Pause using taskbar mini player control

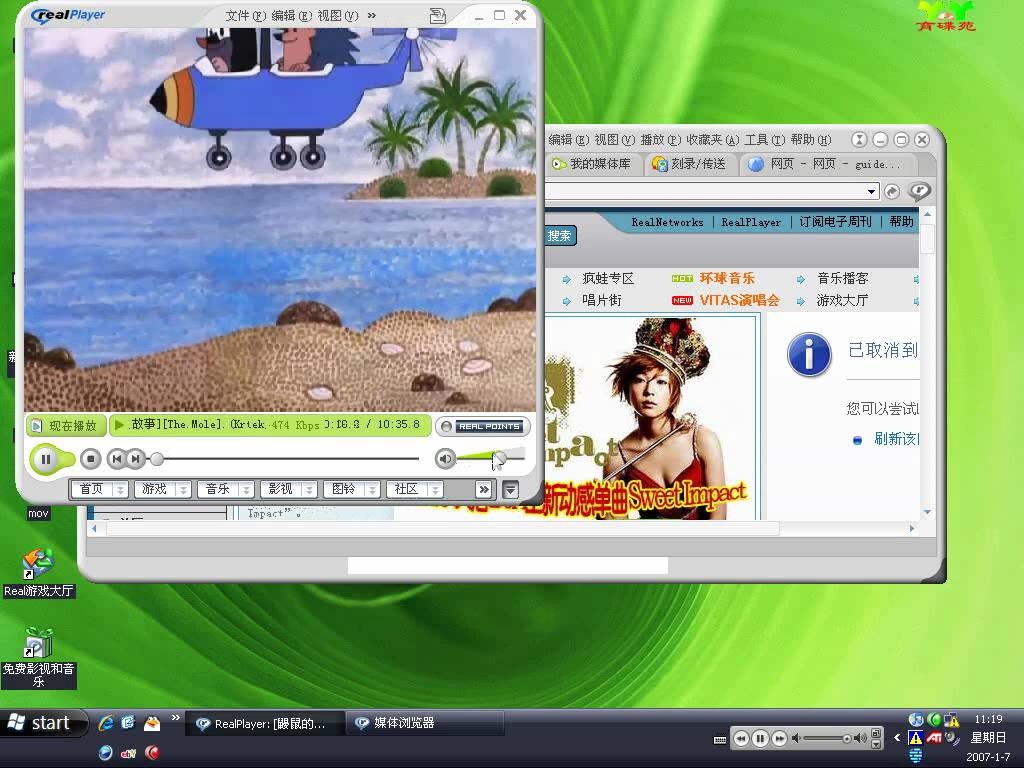[760, 739]
